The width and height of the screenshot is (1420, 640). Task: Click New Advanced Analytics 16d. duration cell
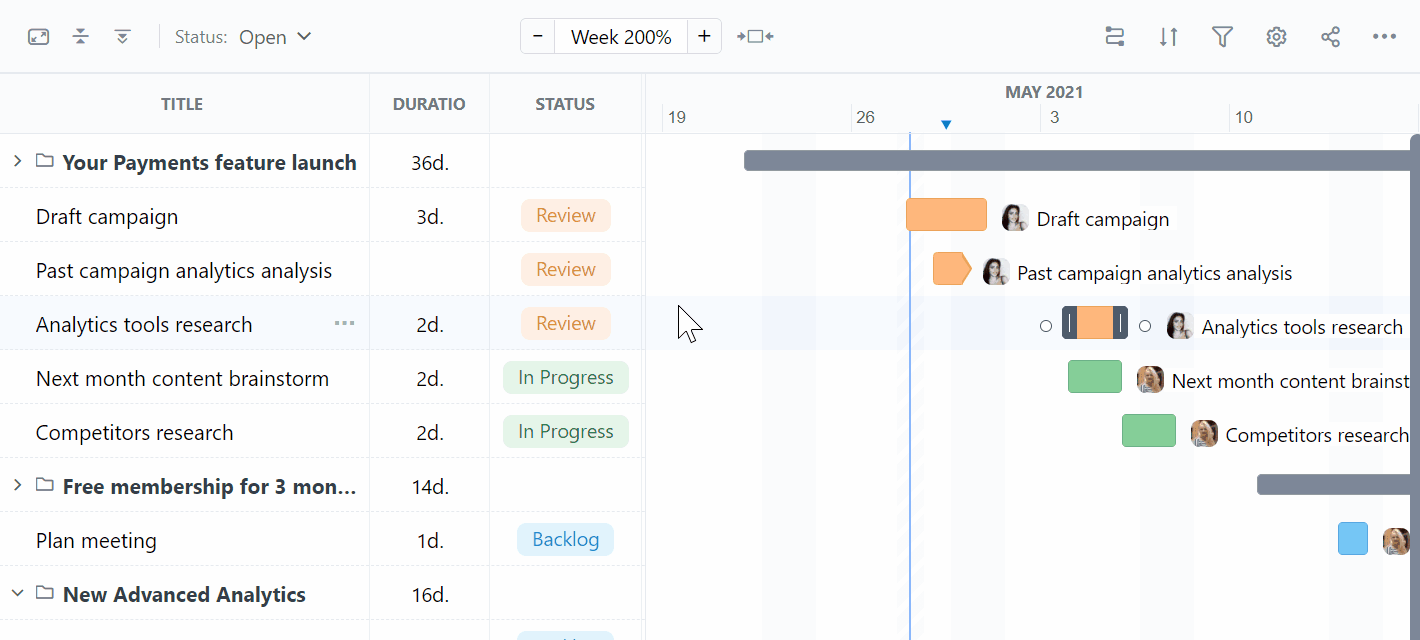point(430,595)
